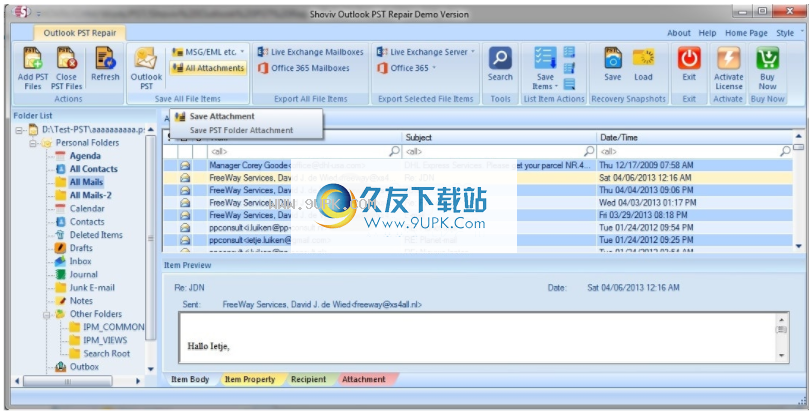Viewport: 809px width, 413px height.
Task: Click the All Attachments button
Action: tap(208, 68)
